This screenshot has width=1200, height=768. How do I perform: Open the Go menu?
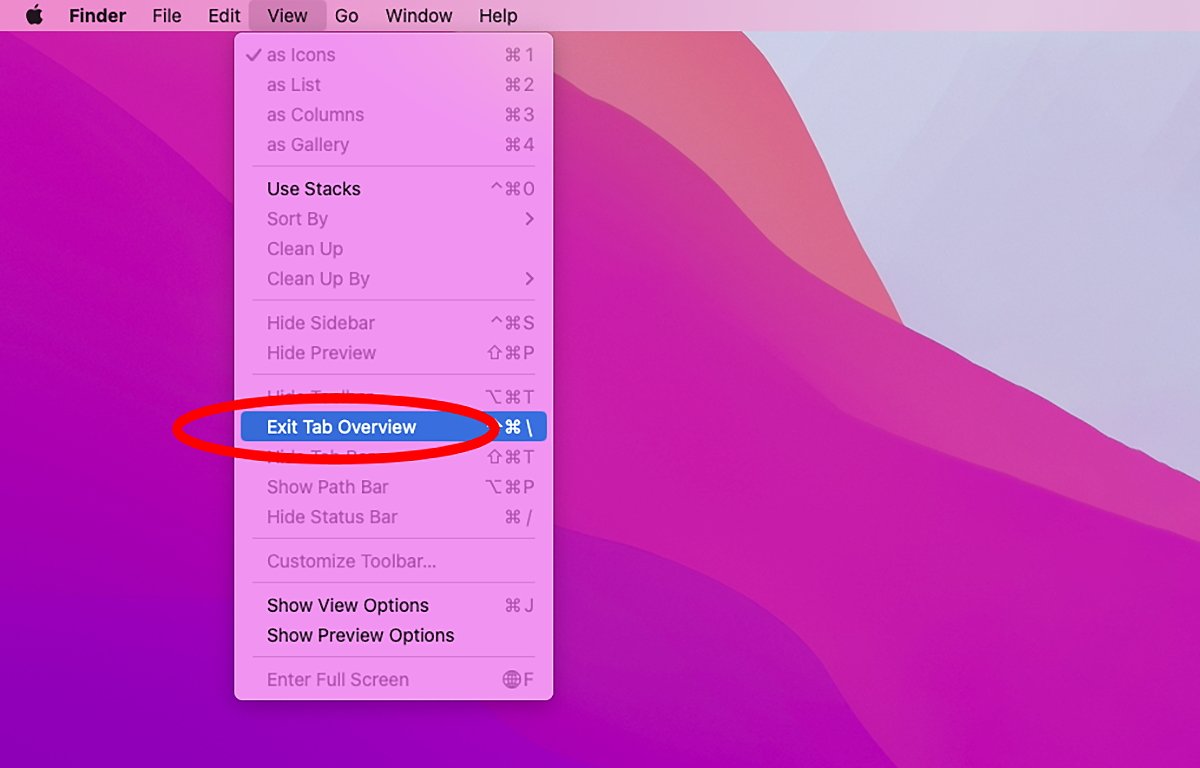coord(346,16)
